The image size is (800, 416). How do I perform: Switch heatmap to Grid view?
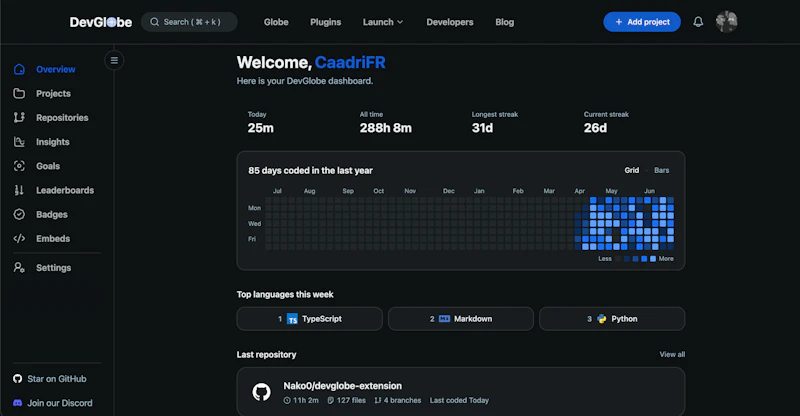tap(632, 170)
